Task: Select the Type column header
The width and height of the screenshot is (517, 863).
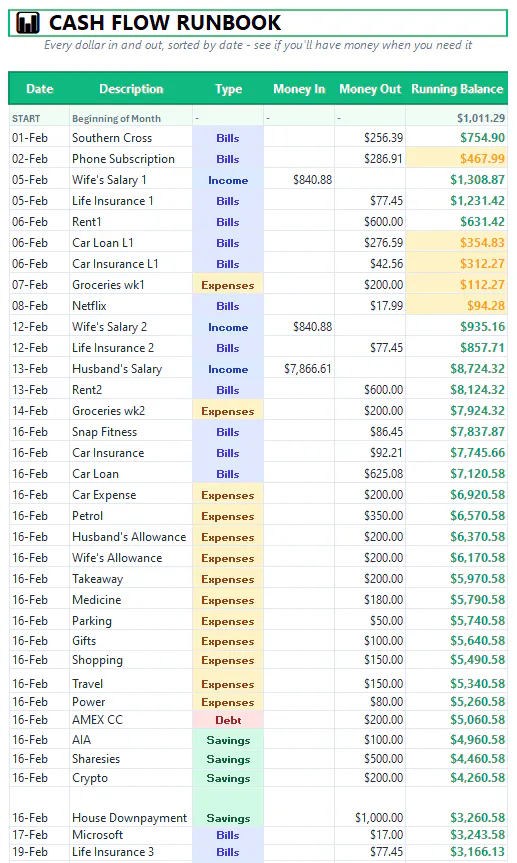Action: click(228, 89)
